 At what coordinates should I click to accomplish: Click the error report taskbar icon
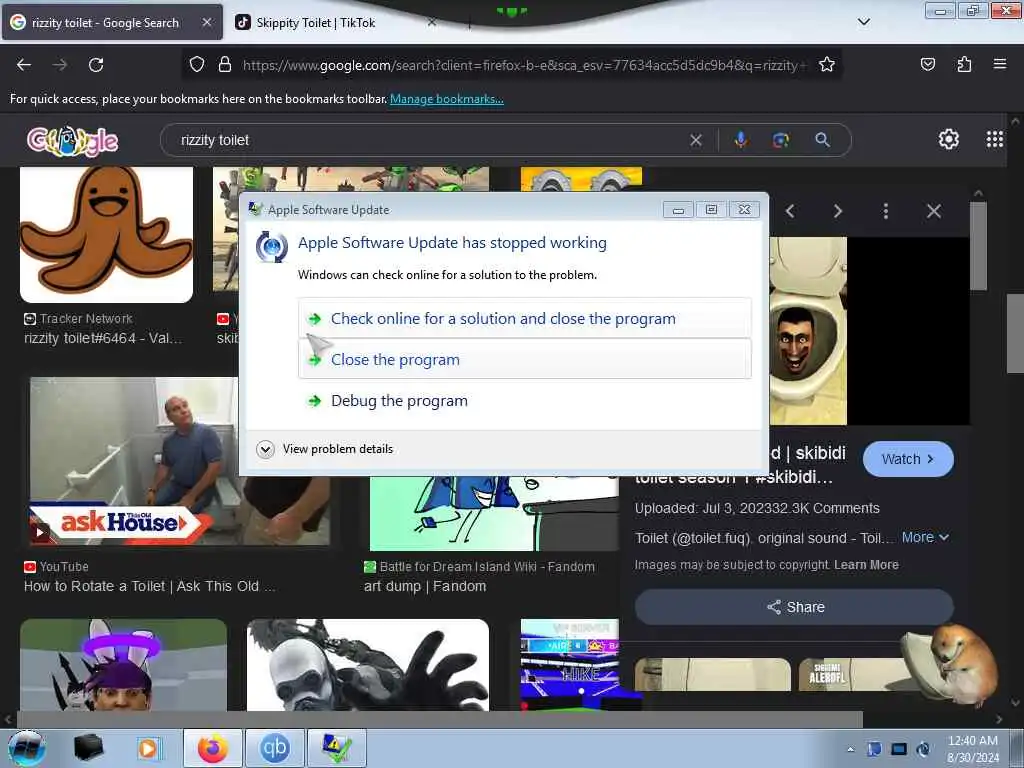[x=336, y=748]
